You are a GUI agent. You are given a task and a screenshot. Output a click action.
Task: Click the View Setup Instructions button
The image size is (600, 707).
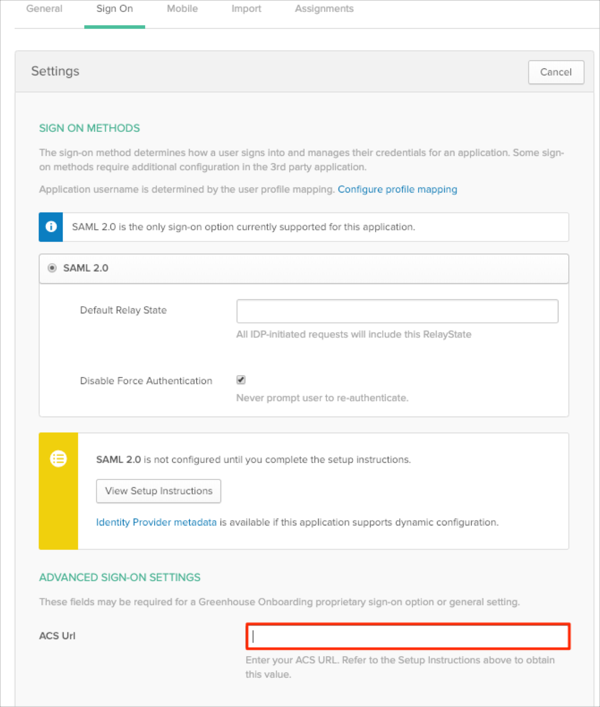pos(159,491)
